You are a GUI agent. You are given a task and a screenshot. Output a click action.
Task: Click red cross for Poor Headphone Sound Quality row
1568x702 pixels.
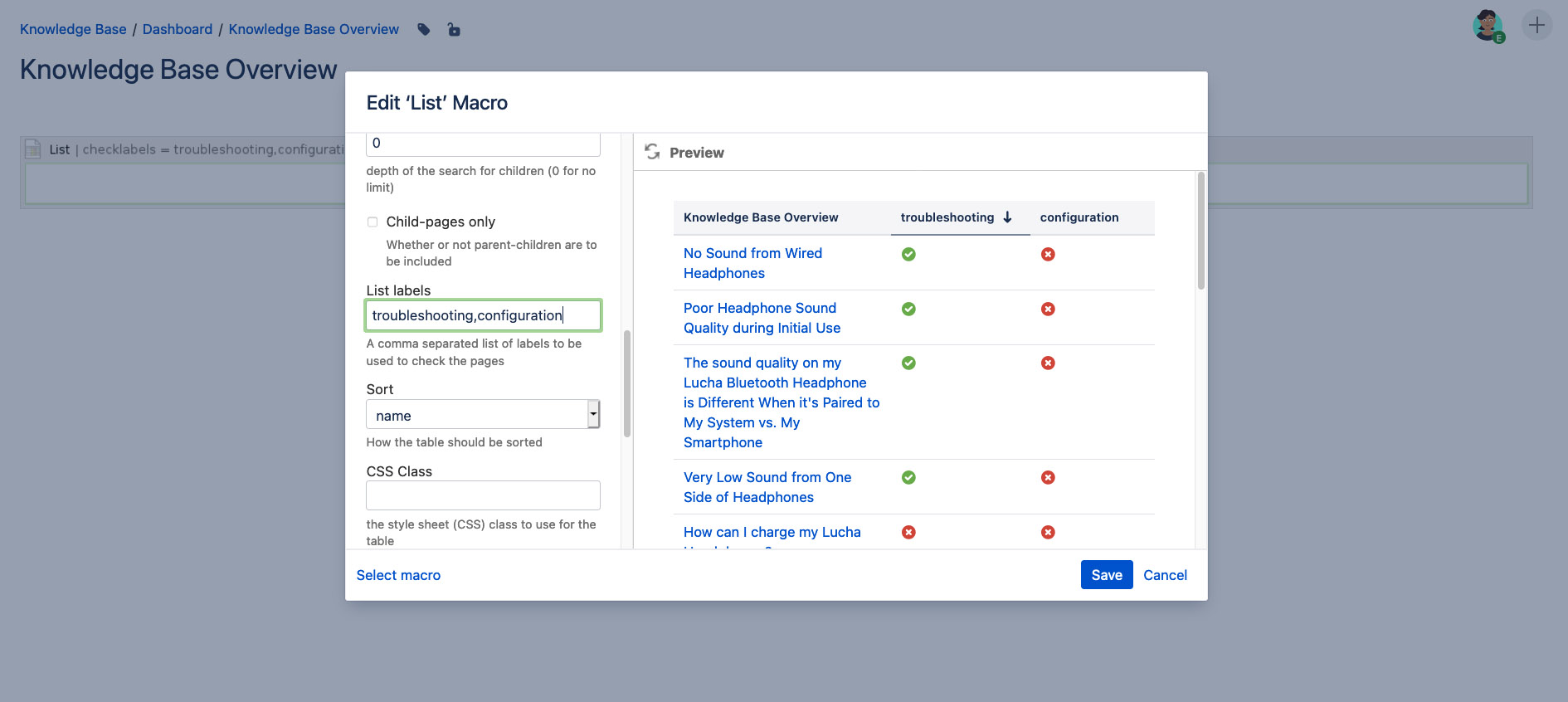click(1048, 309)
